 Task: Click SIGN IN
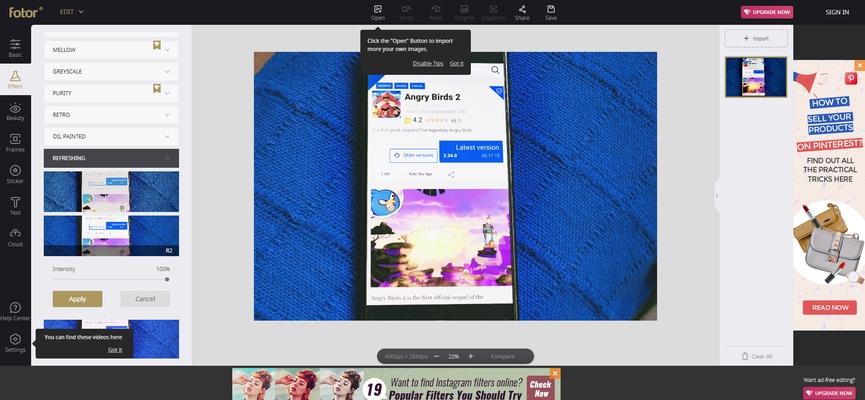(x=837, y=12)
